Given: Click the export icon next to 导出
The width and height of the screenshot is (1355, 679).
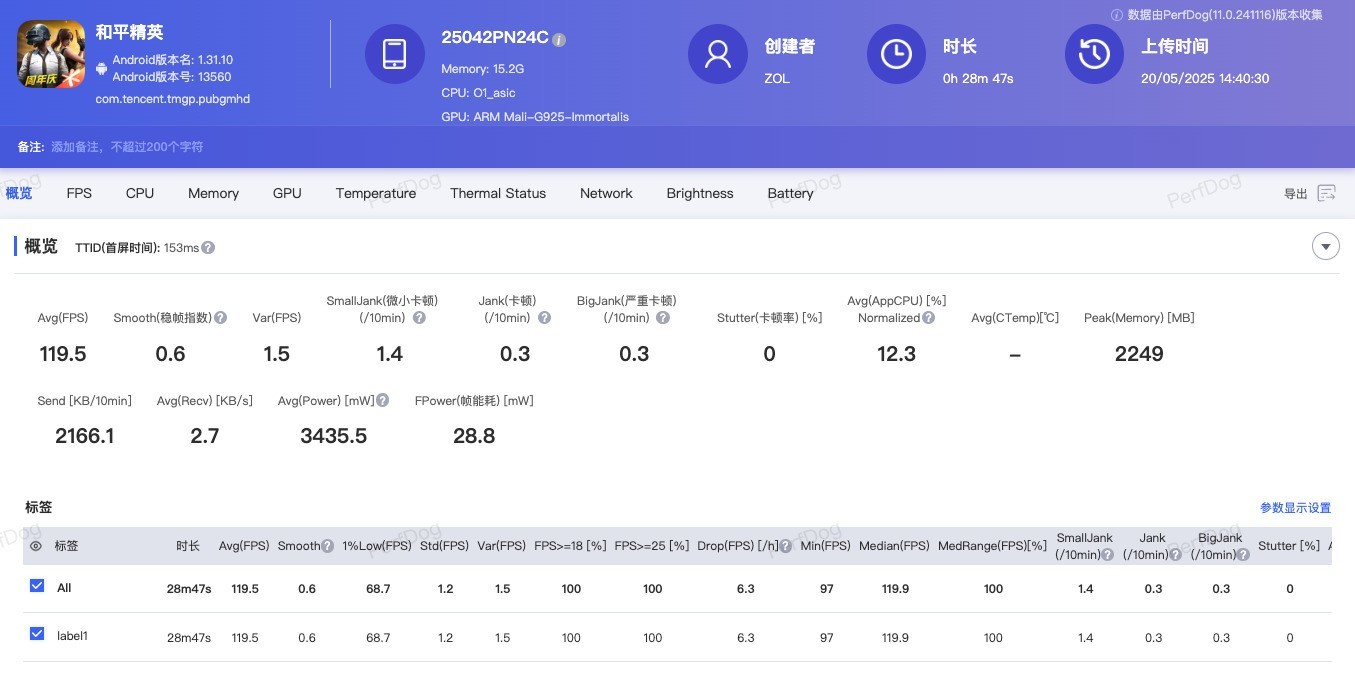Looking at the screenshot, I should click(x=1326, y=193).
